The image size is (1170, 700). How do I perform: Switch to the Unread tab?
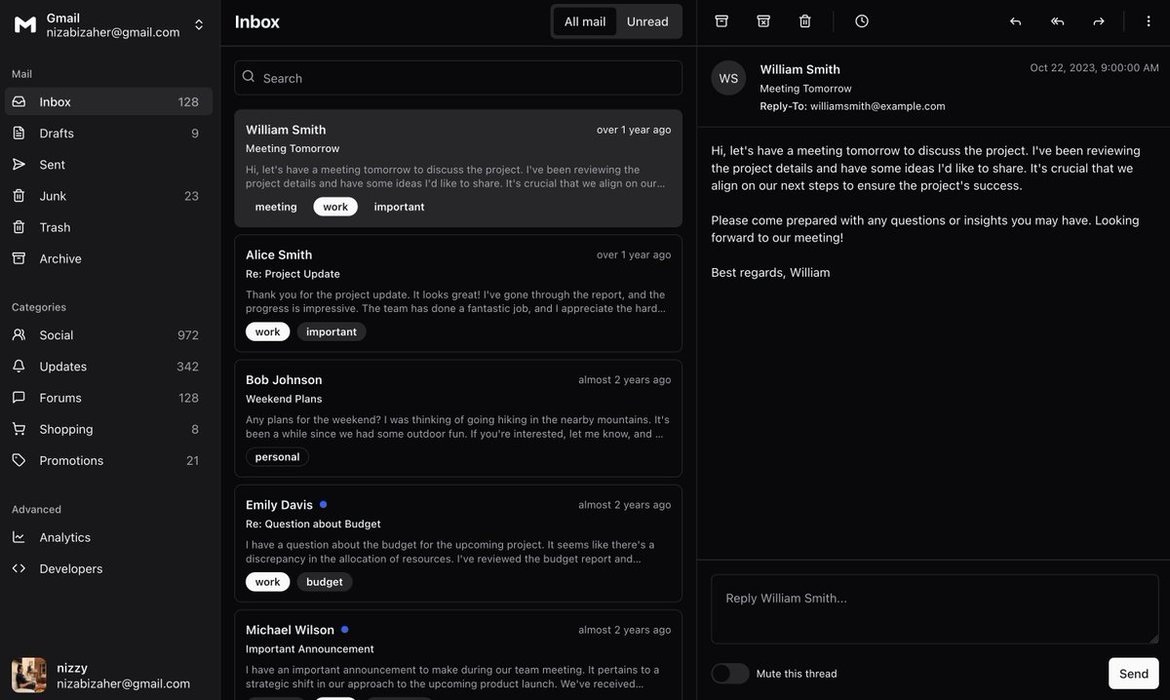(647, 22)
